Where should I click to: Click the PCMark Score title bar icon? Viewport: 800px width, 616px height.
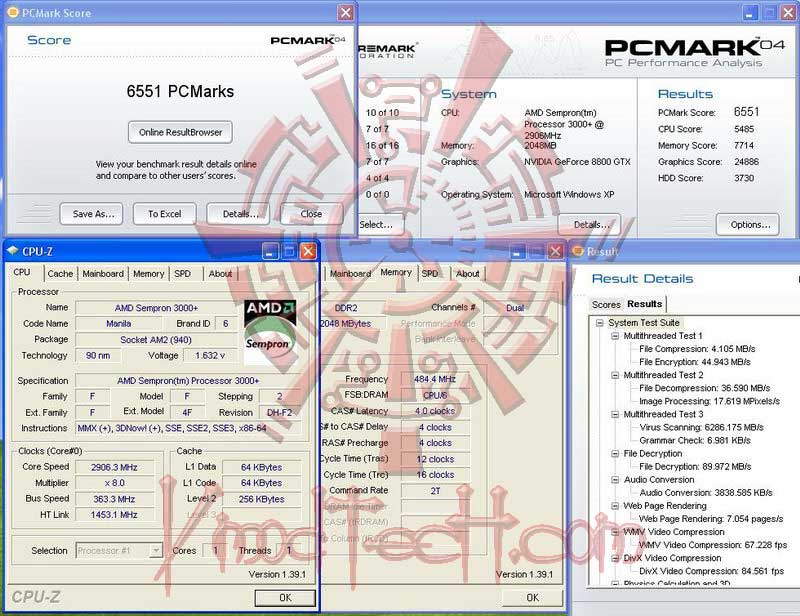click(x=13, y=12)
